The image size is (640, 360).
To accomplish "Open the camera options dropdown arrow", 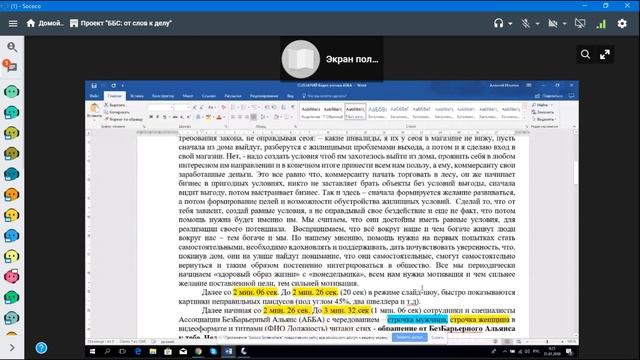I will 564,24.
